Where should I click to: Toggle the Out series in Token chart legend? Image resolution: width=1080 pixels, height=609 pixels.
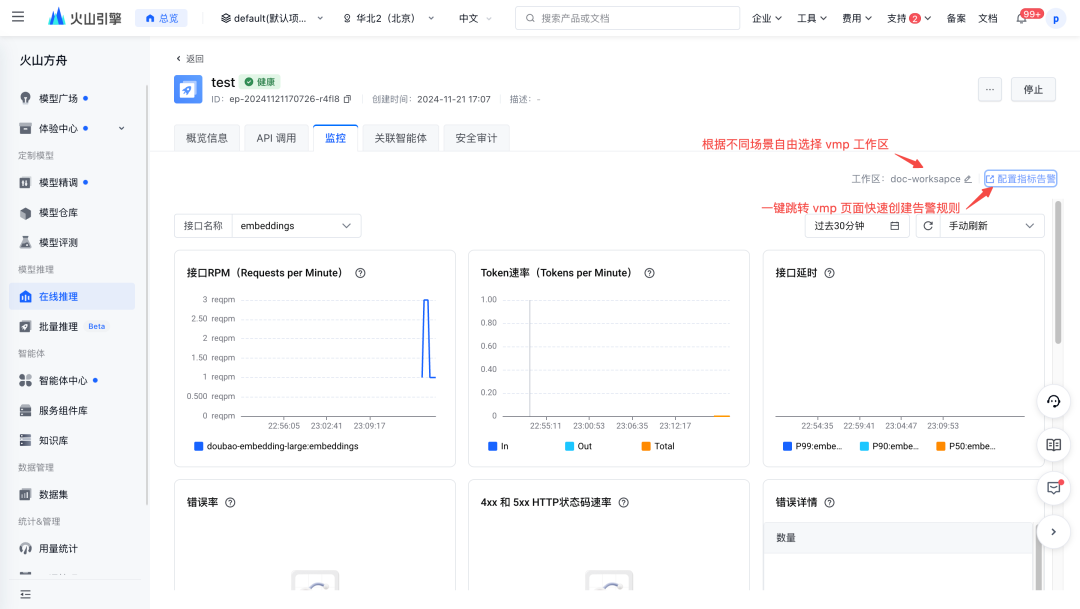(578, 446)
